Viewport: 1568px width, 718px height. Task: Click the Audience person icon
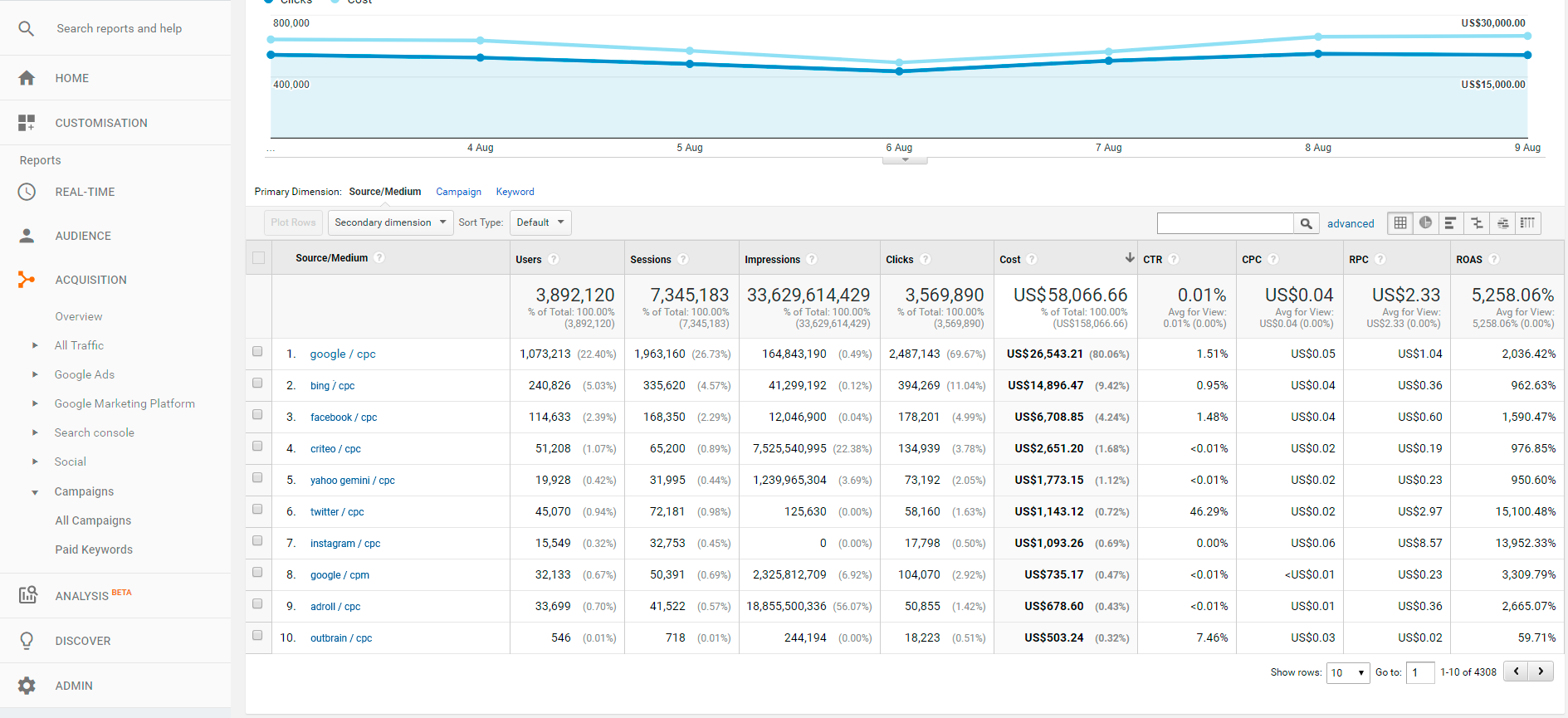pos(27,236)
